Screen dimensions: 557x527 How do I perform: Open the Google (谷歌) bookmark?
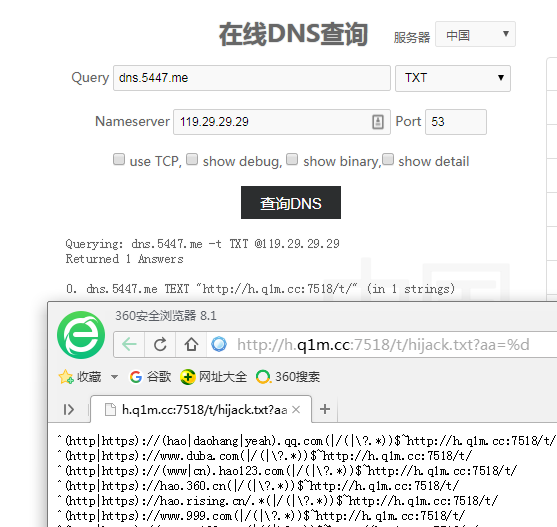pyautogui.click(x=150, y=377)
